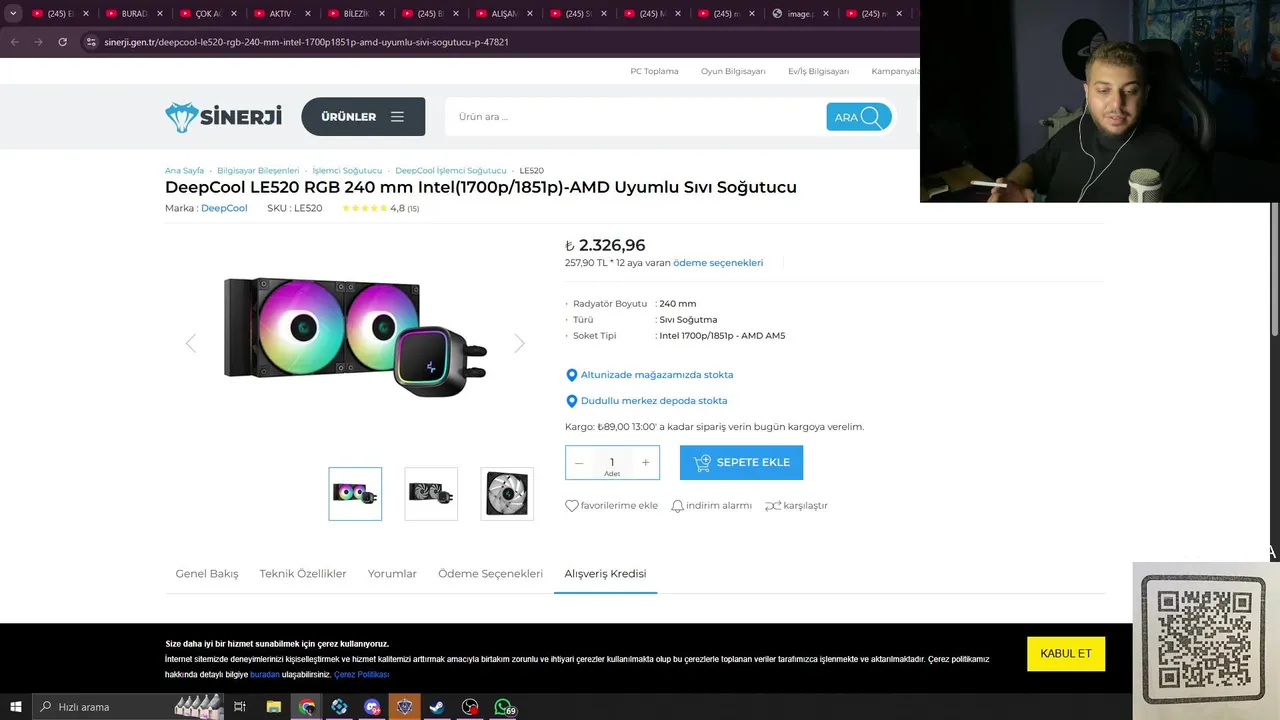
Task: Open OBS recording icon in taskbar
Action: click(x=470, y=707)
